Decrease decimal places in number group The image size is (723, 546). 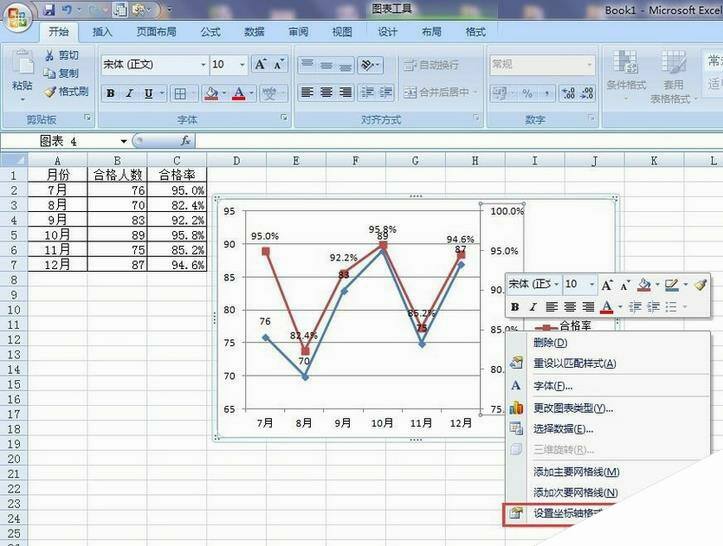coord(587,94)
